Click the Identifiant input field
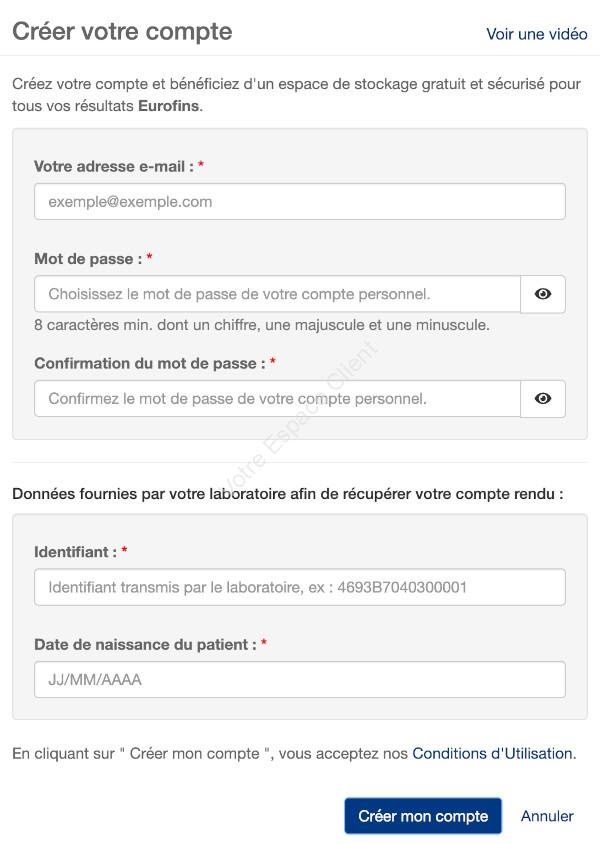The image size is (600, 844). [x=300, y=587]
